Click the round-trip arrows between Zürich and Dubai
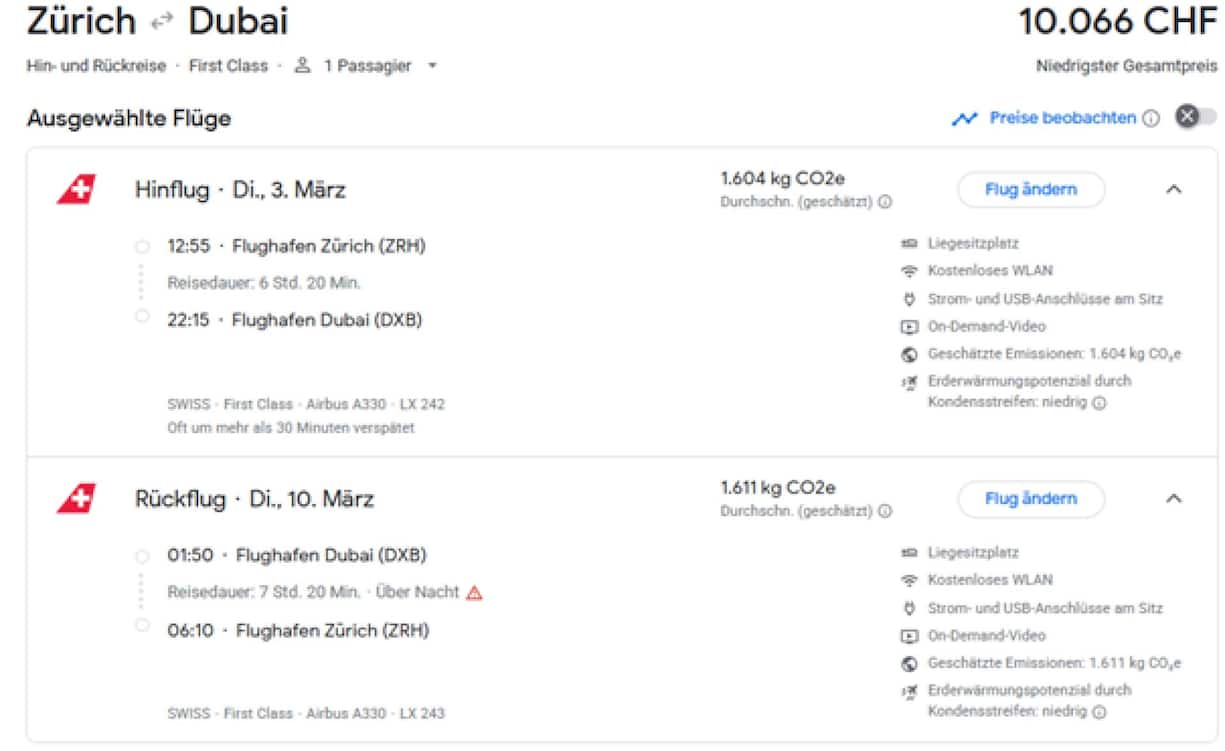 pos(162,22)
